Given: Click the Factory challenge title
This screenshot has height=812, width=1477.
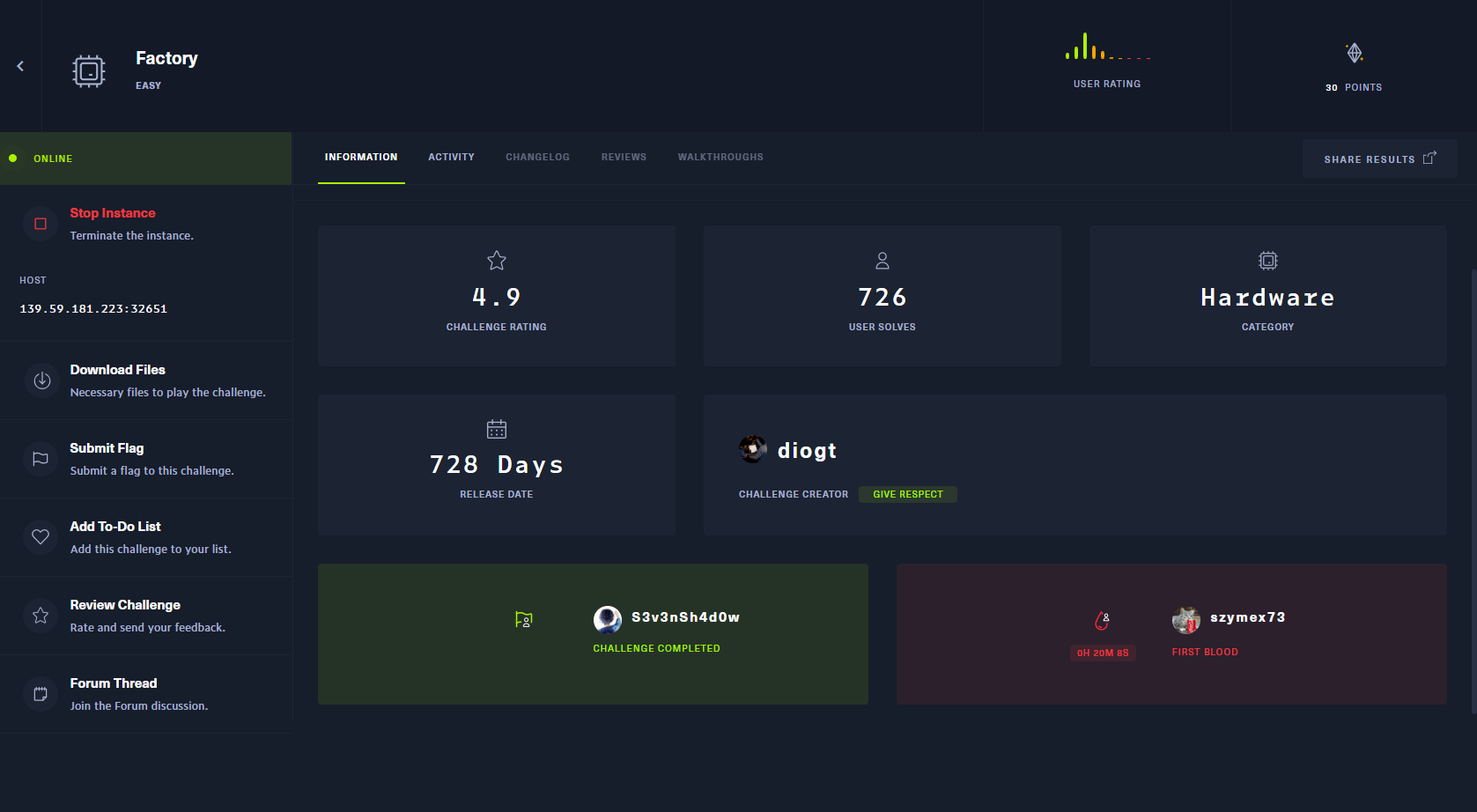Looking at the screenshot, I should [x=166, y=58].
